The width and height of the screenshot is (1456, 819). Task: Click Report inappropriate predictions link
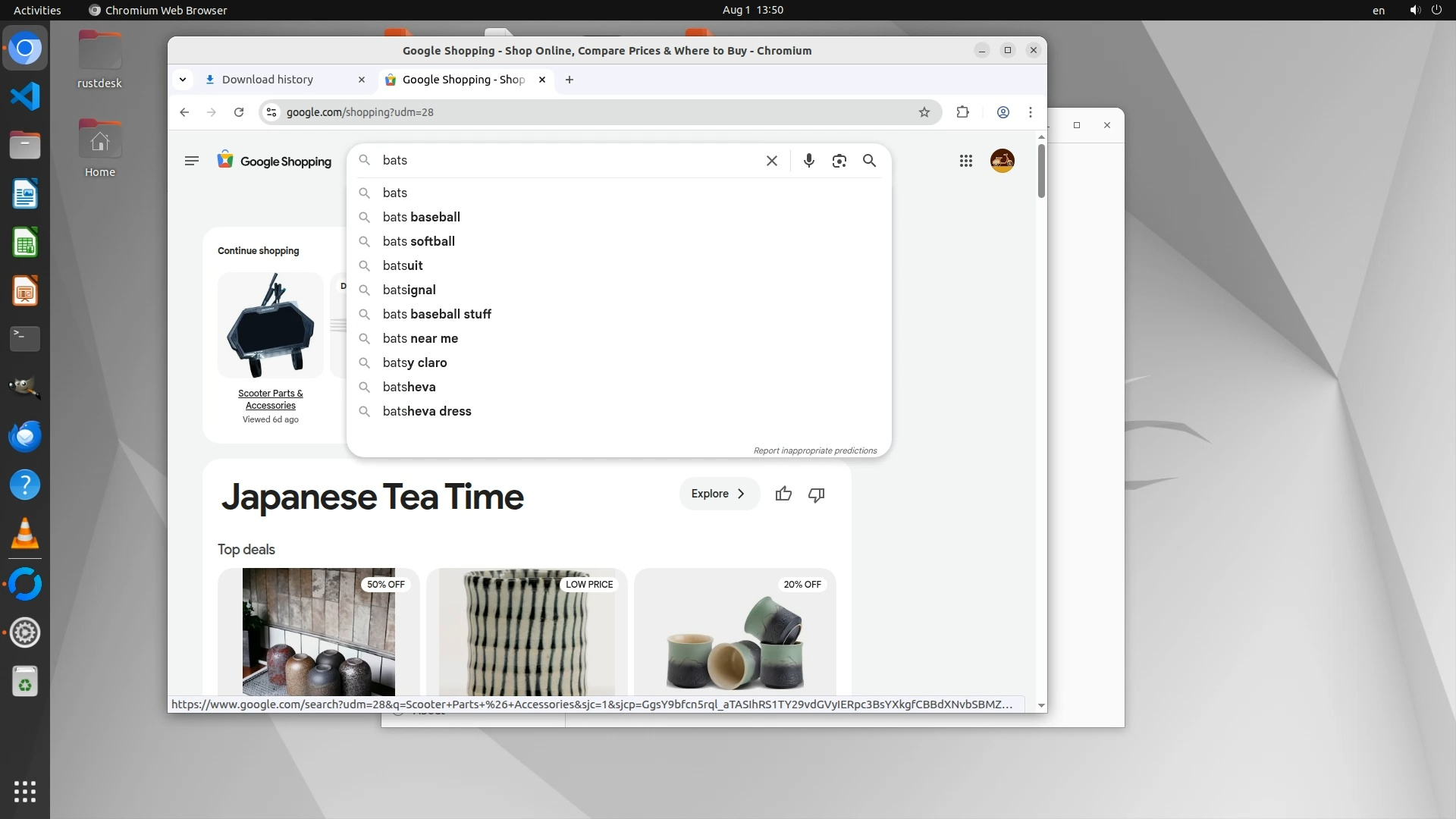(x=814, y=450)
